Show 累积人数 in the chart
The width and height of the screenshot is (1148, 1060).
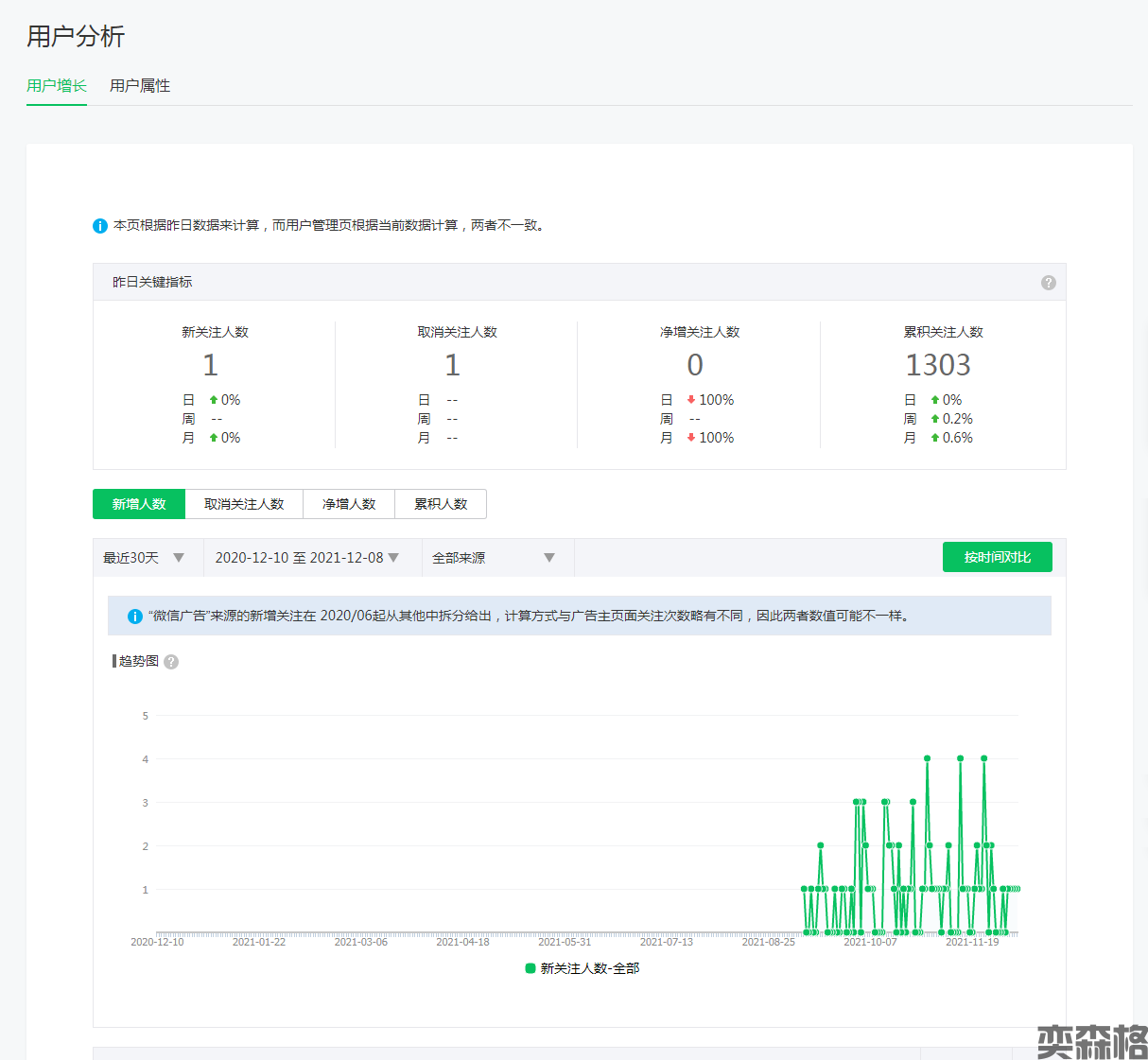441,504
